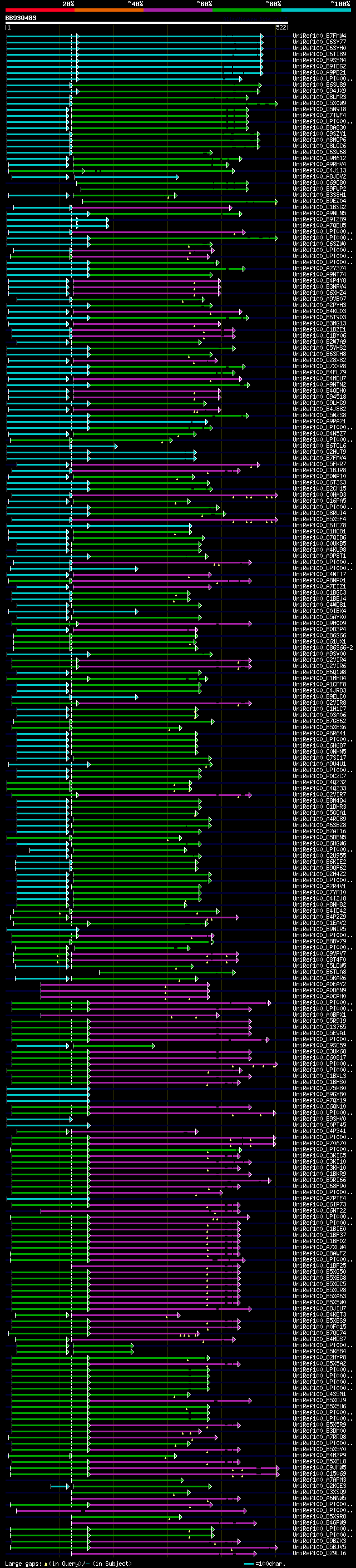Click the query end position 522
The image size is (356, 1568).
(281, 27)
